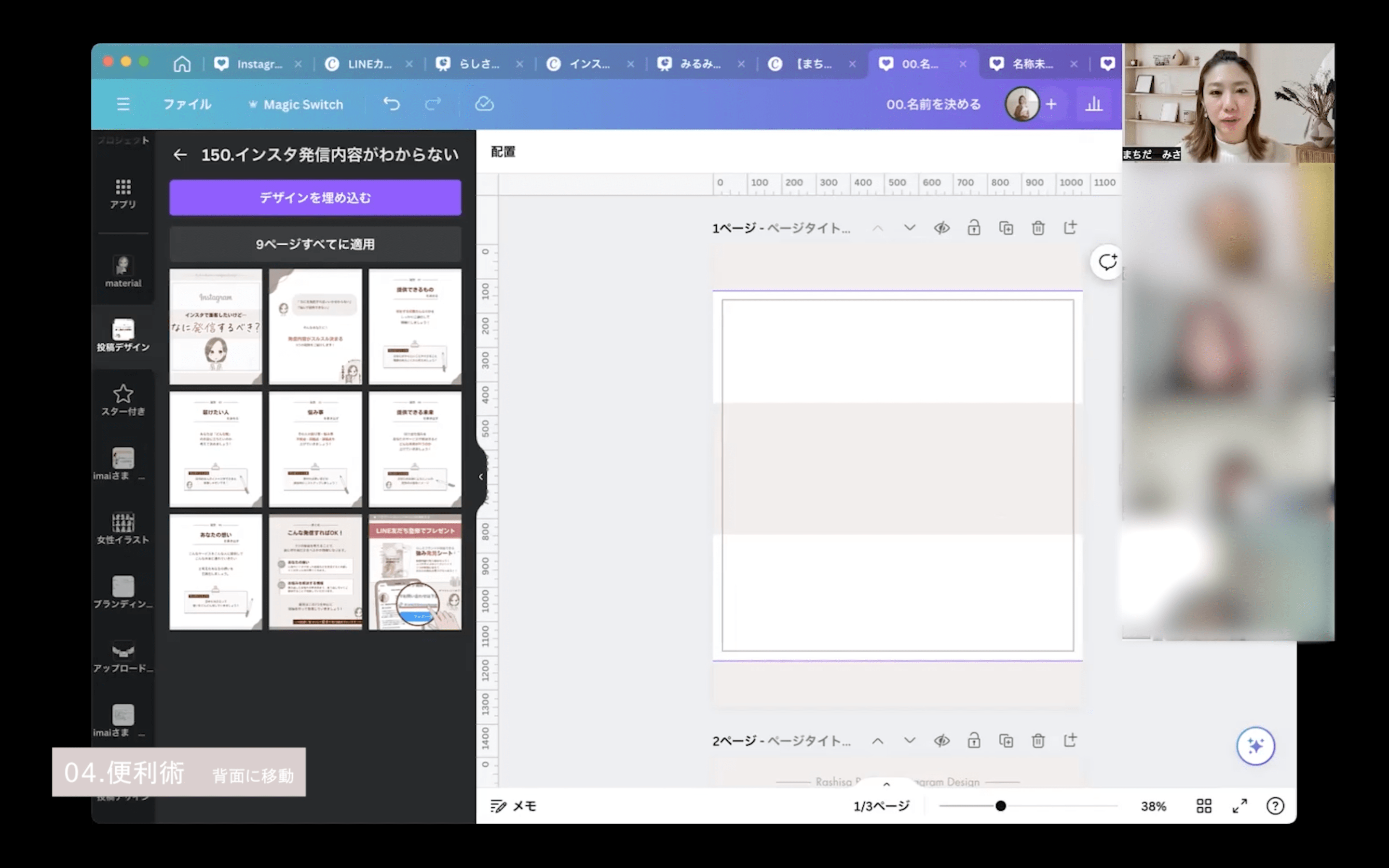Click 9ページすべてに適用 button
The height and width of the screenshot is (868, 1389).
pos(315,244)
